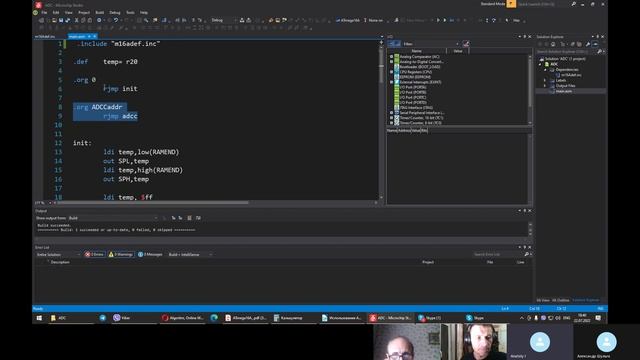
Task: Open the Debug configuration dropdown
Action: 223,20
